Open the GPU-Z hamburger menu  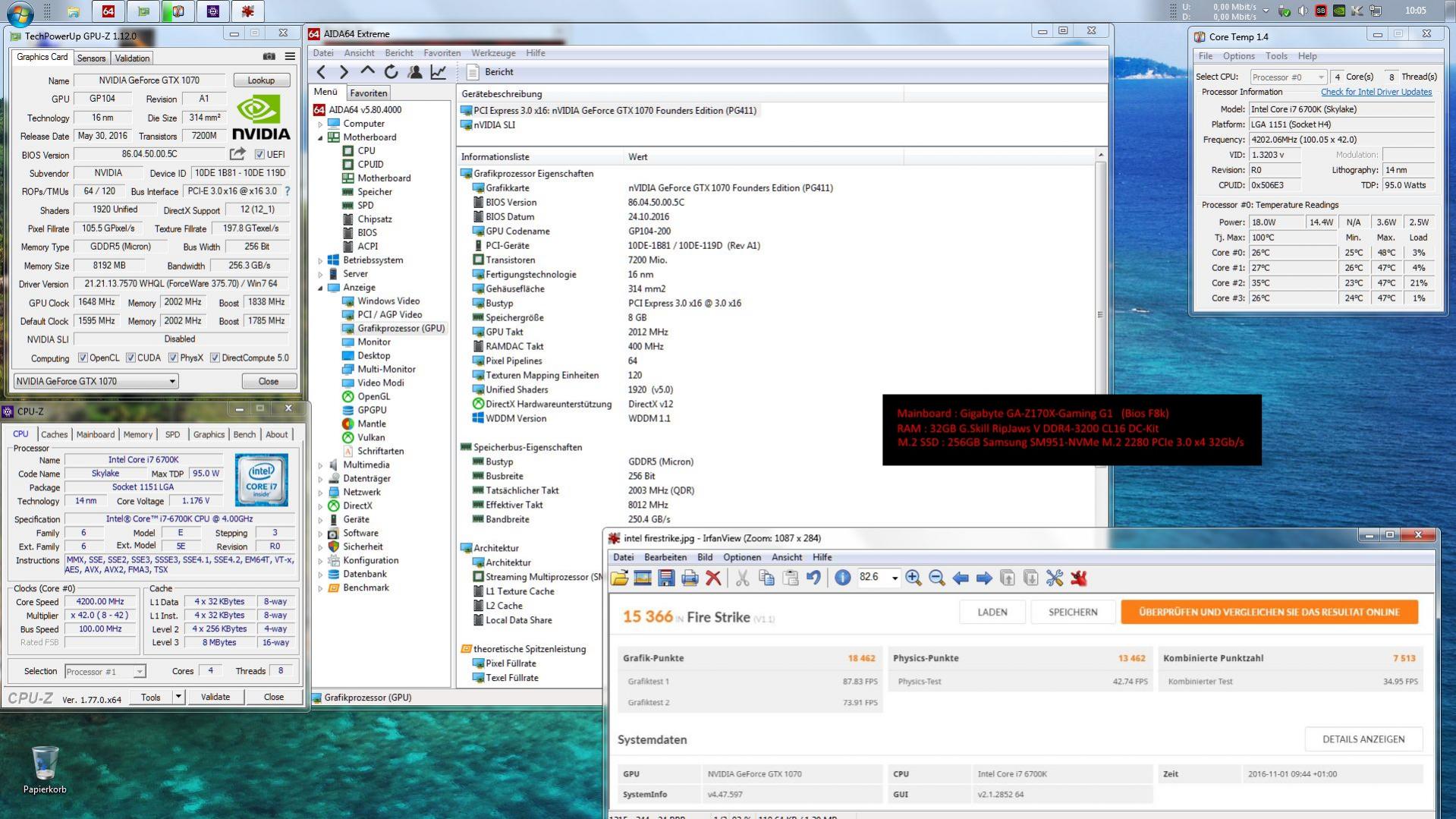pos(290,57)
